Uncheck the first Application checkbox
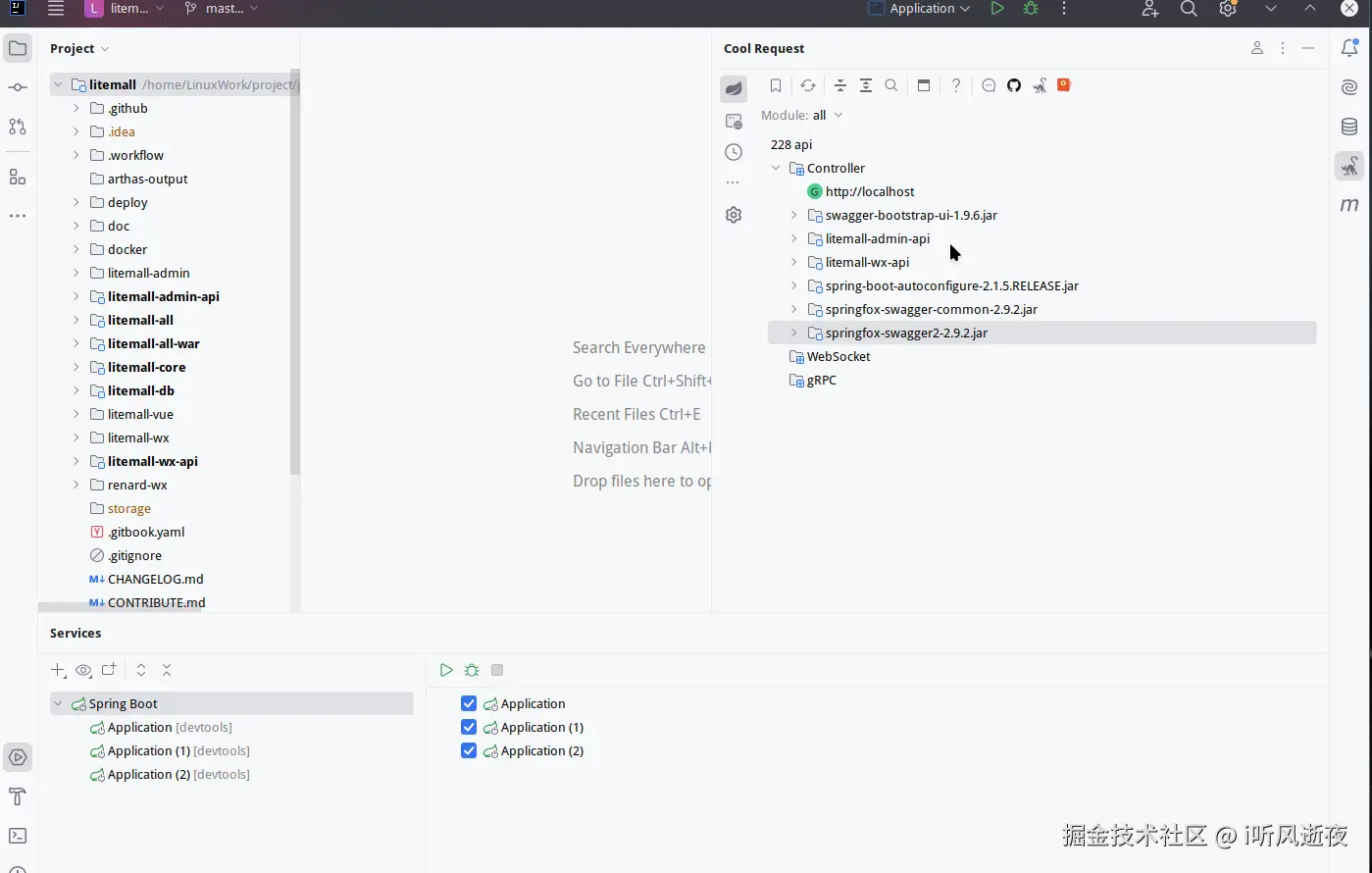 469,703
